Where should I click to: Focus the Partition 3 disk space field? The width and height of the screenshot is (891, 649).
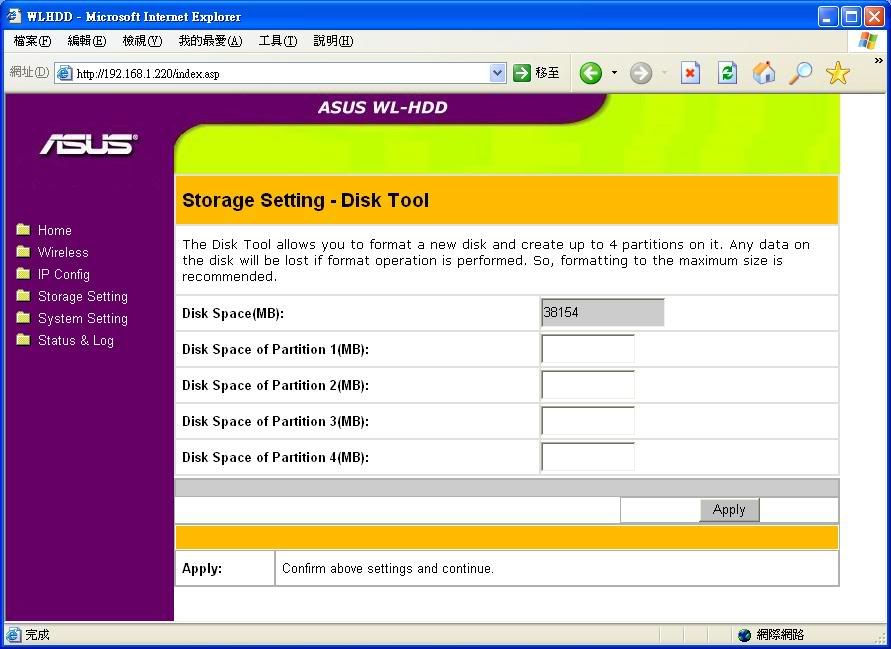[x=588, y=421]
